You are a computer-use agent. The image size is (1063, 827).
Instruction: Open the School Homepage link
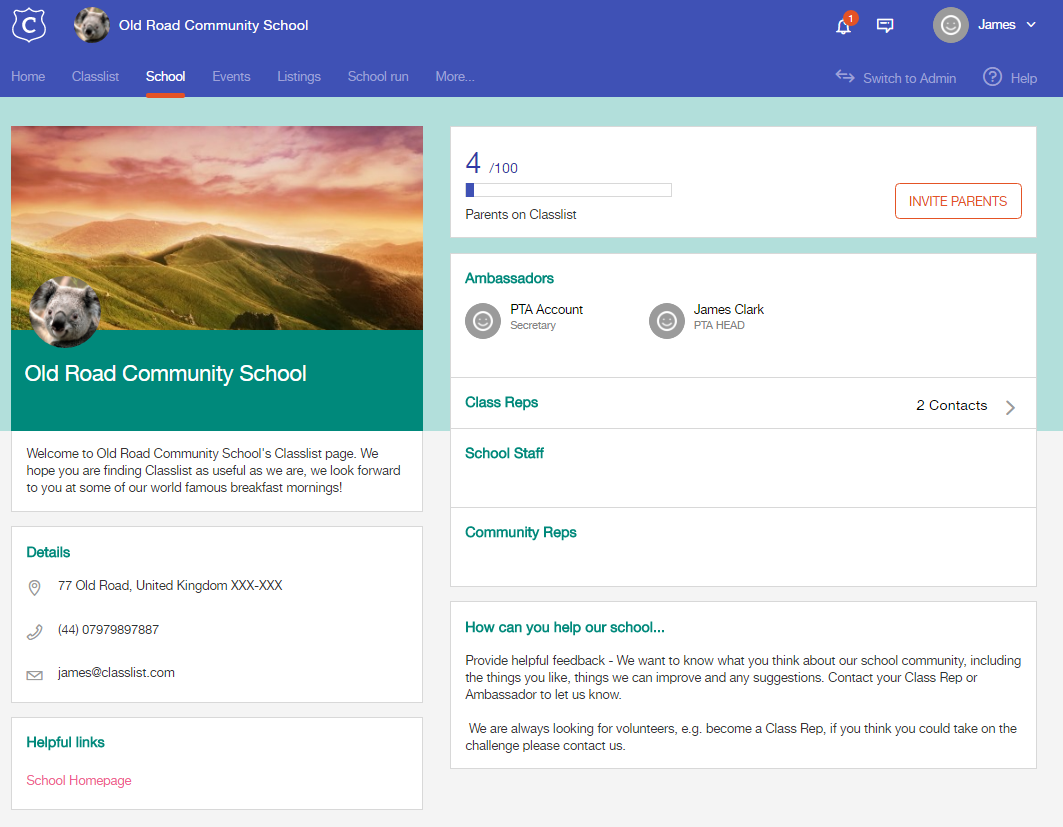(x=79, y=780)
